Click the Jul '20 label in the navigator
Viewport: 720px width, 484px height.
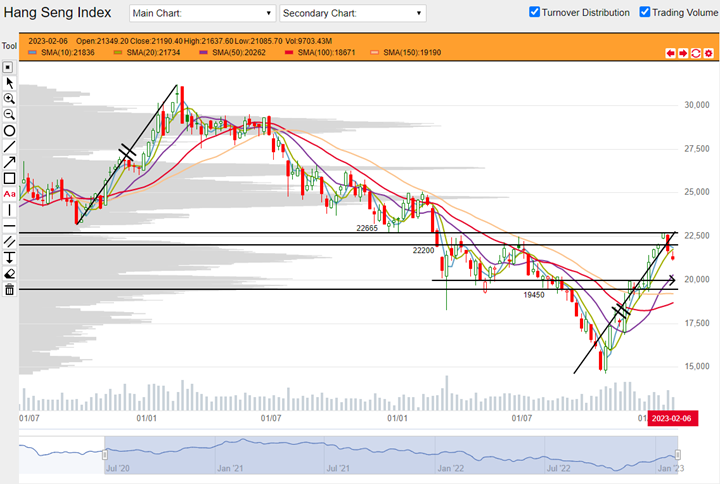[118, 468]
